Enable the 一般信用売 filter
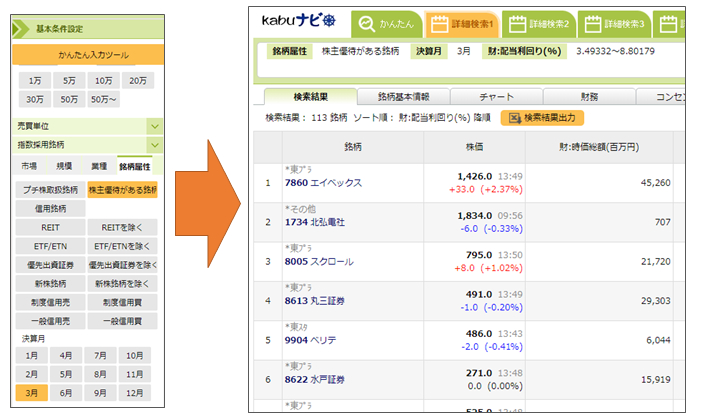Screen dimensions: 706x420 click(x=50, y=321)
